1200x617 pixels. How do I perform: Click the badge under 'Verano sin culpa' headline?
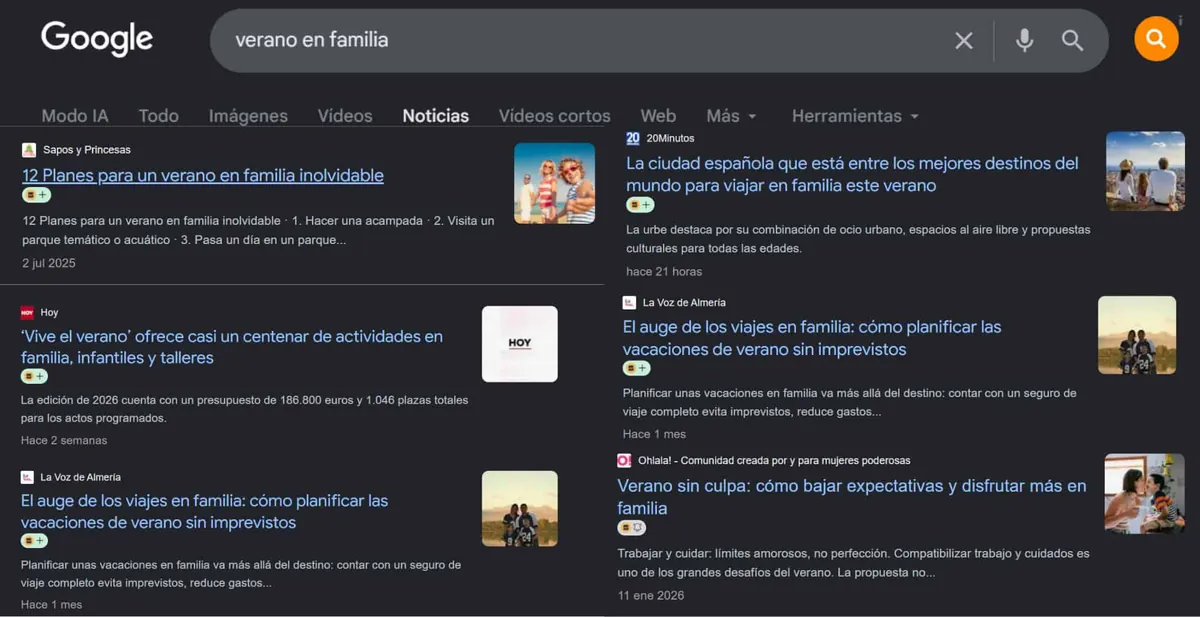[x=631, y=528]
